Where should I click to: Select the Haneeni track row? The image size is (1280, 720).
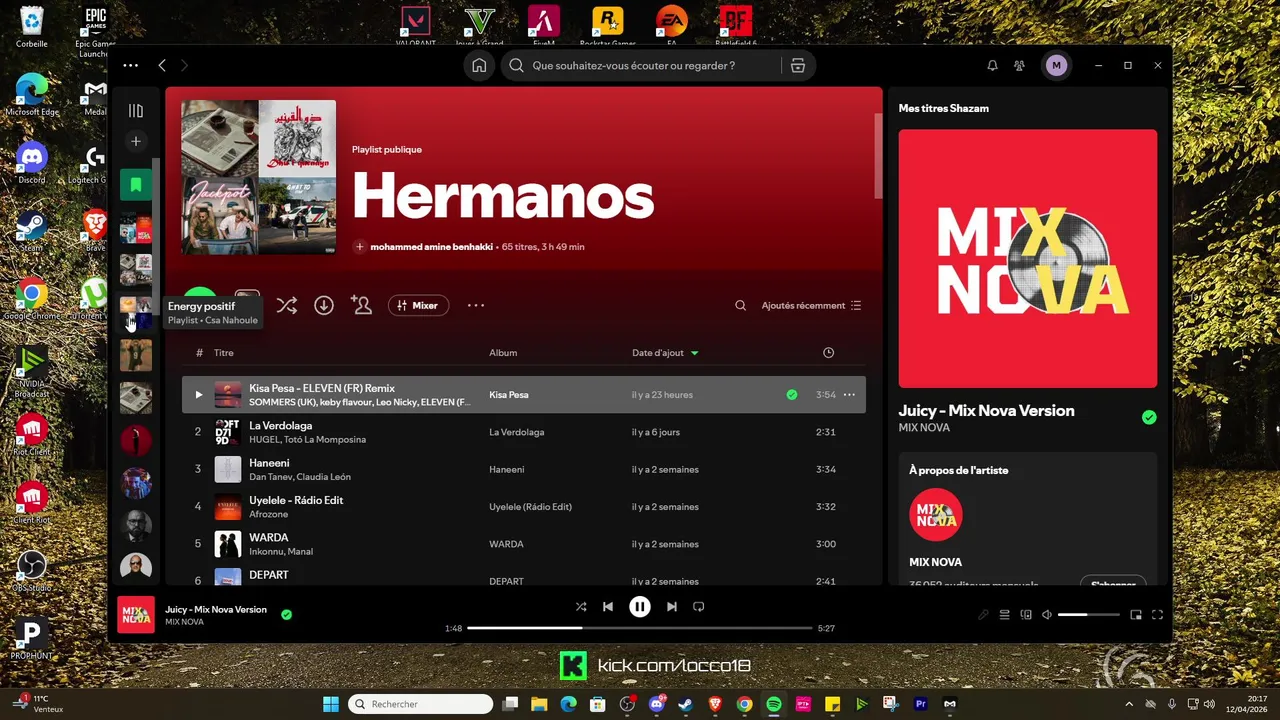(524, 469)
